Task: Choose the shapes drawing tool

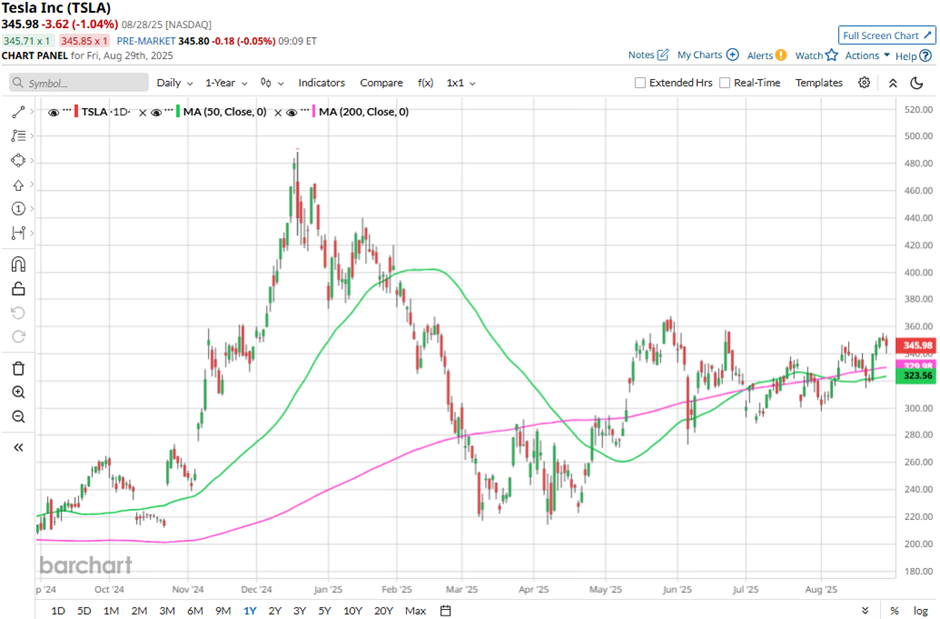Action: click(18, 161)
